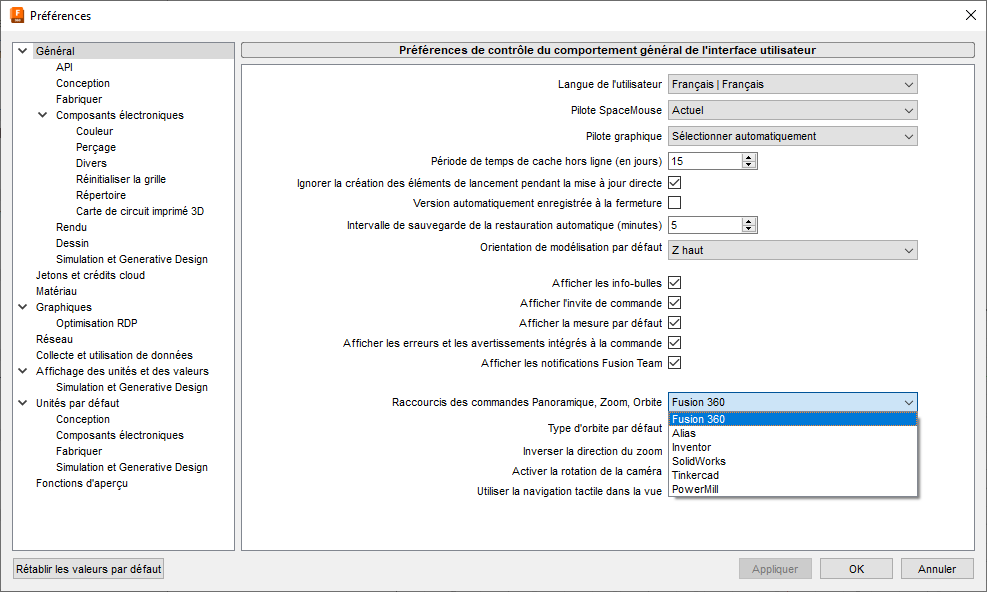987x592 pixels.
Task: Select Unités par défaut in the tree
Action: (x=77, y=403)
